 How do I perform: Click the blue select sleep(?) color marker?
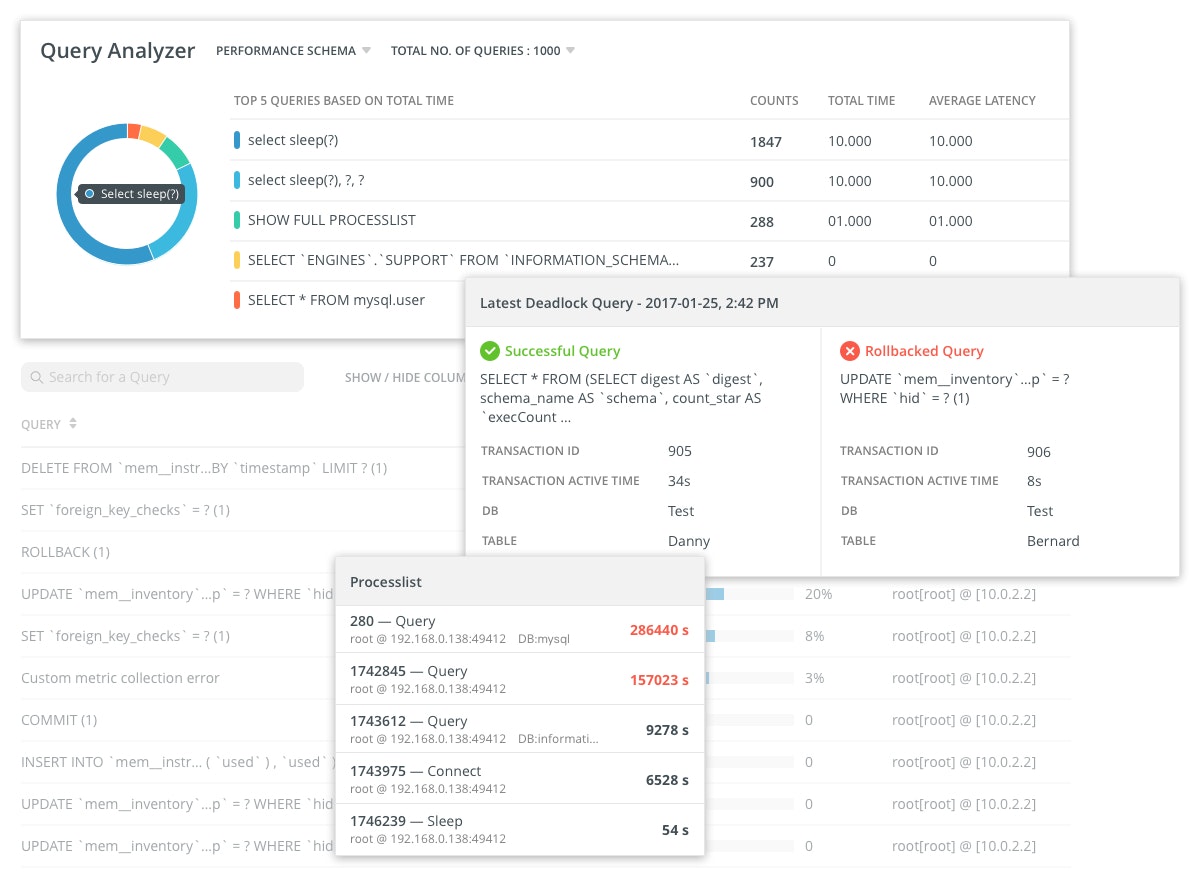(237, 140)
